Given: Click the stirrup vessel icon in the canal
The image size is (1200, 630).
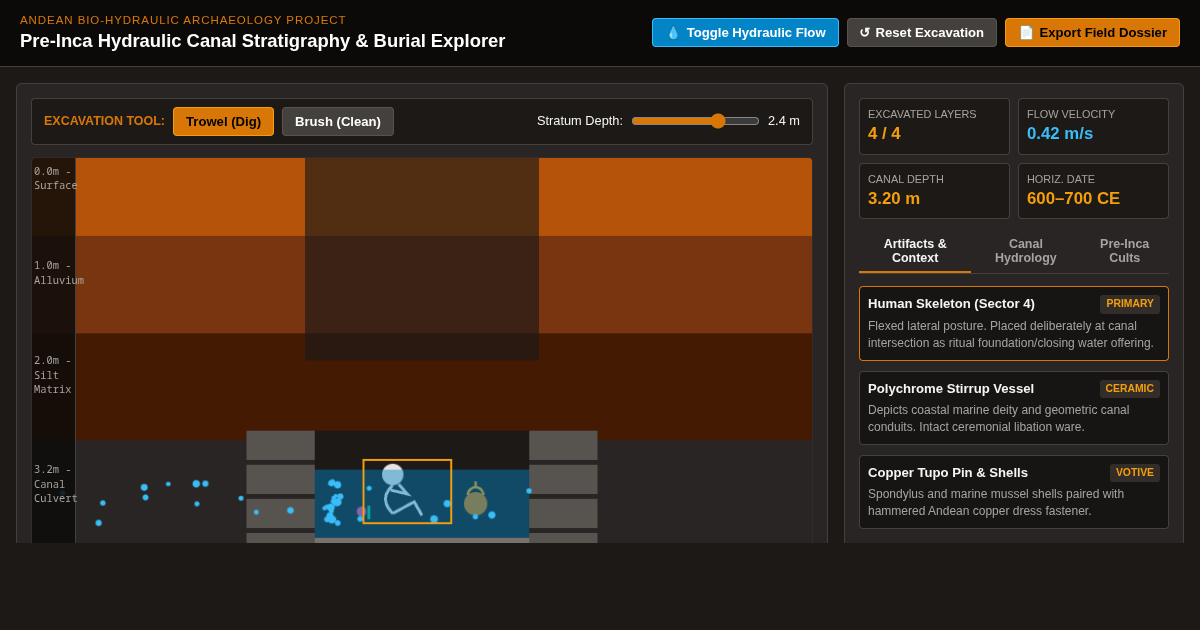Looking at the screenshot, I should coord(475,499).
